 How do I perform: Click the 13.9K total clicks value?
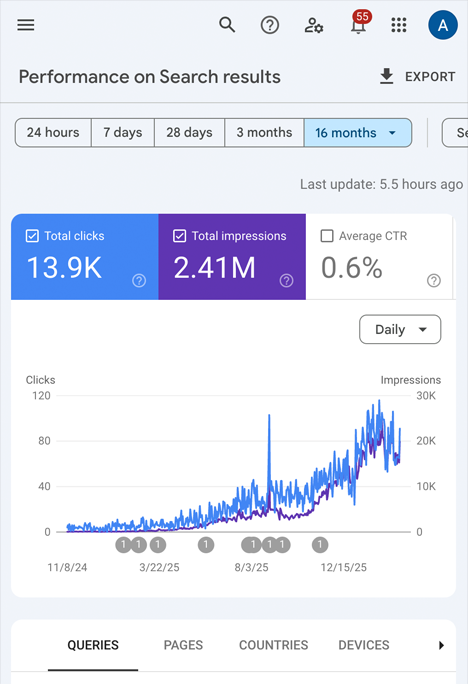[64, 267]
